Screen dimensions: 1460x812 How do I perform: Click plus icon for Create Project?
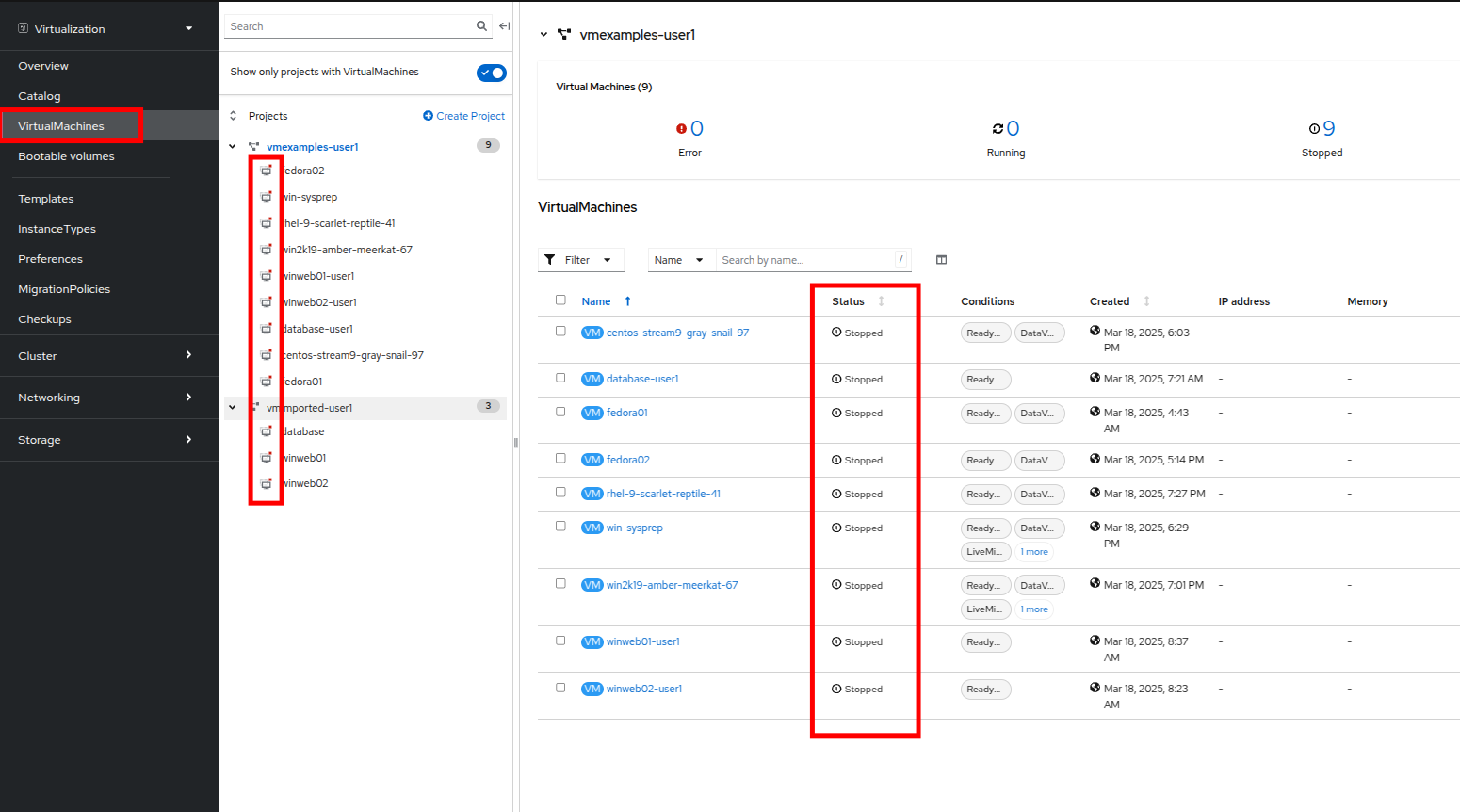(x=428, y=116)
